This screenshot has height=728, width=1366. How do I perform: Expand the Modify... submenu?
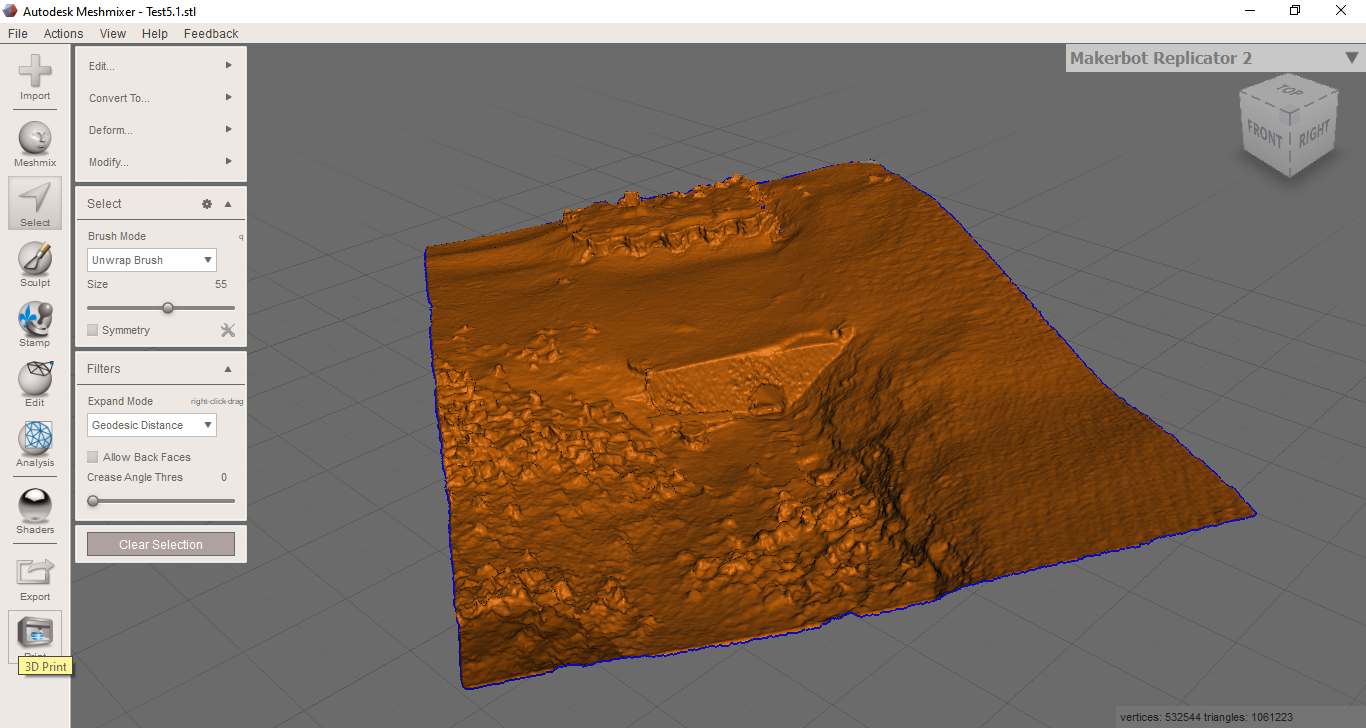pyautogui.click(x=161, y=162)
